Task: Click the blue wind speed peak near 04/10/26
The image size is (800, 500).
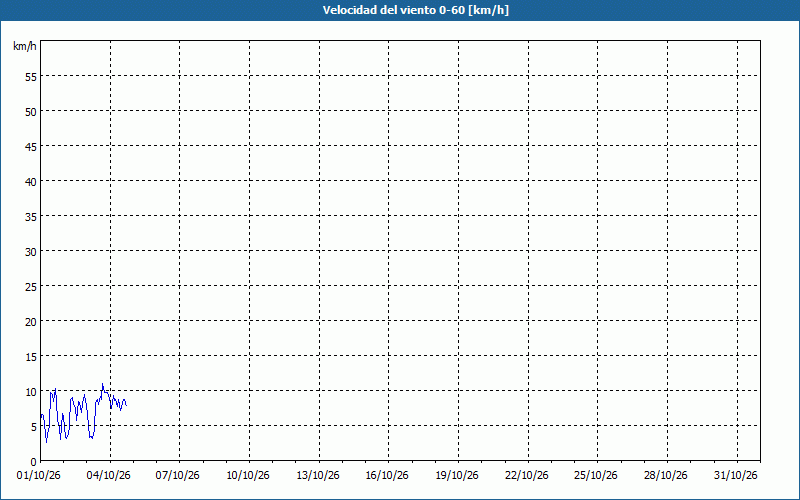Action: 103,384
